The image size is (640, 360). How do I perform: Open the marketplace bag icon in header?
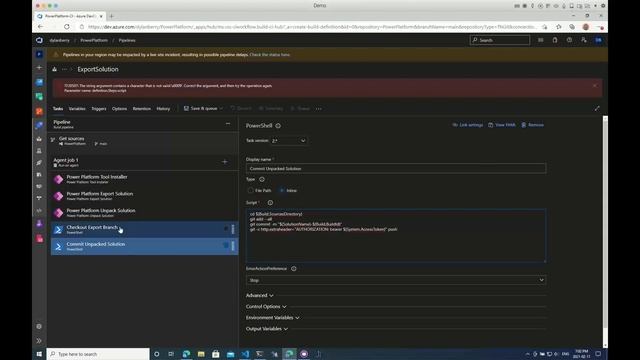tap(555, 40)
